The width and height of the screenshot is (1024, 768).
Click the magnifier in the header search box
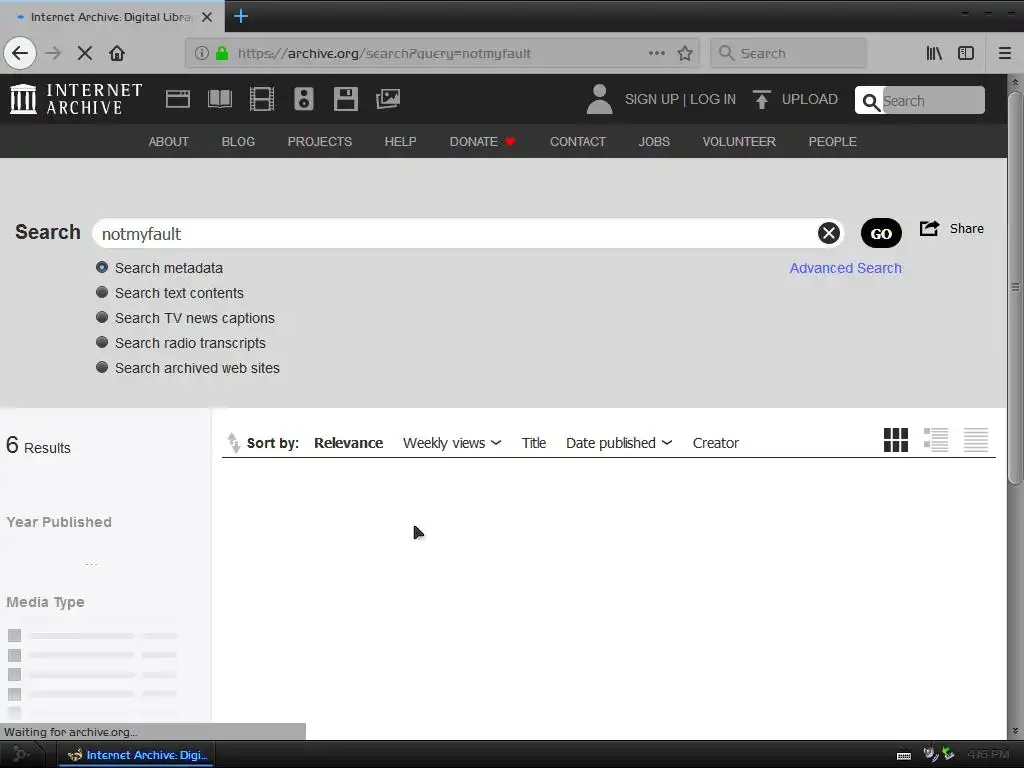pyautogui.click(x=871, y=101)
